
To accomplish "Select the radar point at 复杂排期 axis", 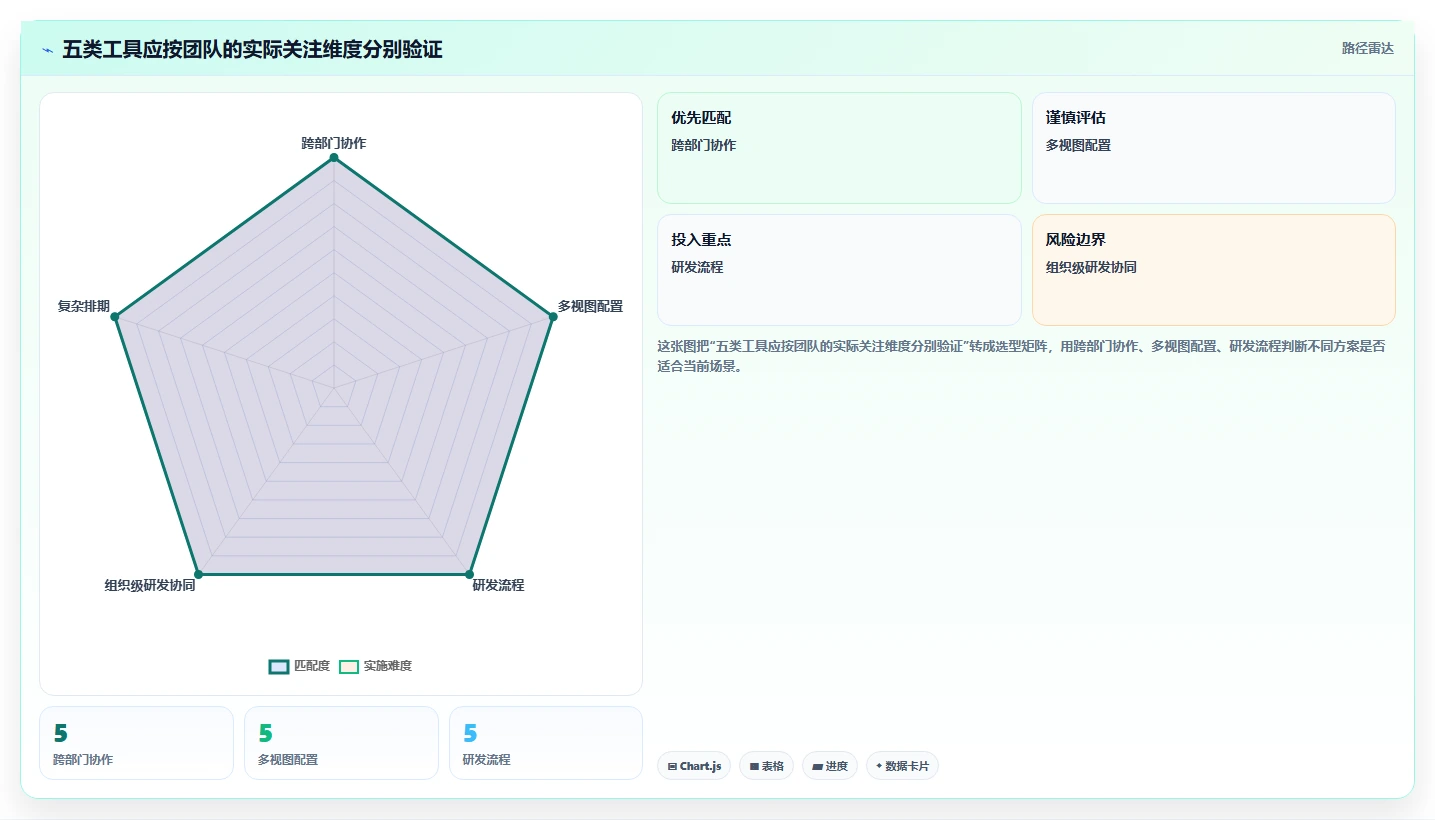I will pyautogui.click(x=115, y=316).
